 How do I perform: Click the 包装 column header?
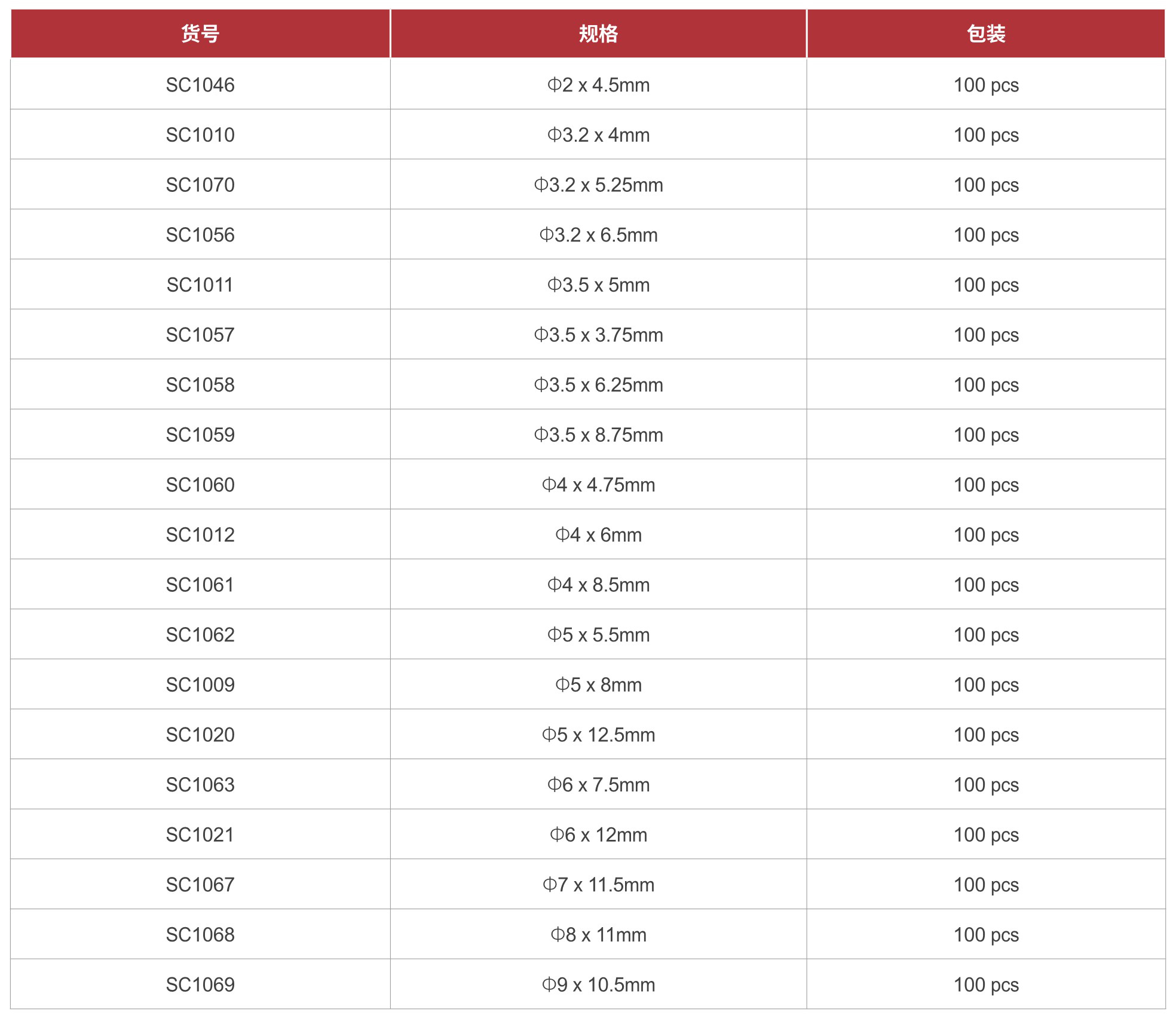coord(986,33)
